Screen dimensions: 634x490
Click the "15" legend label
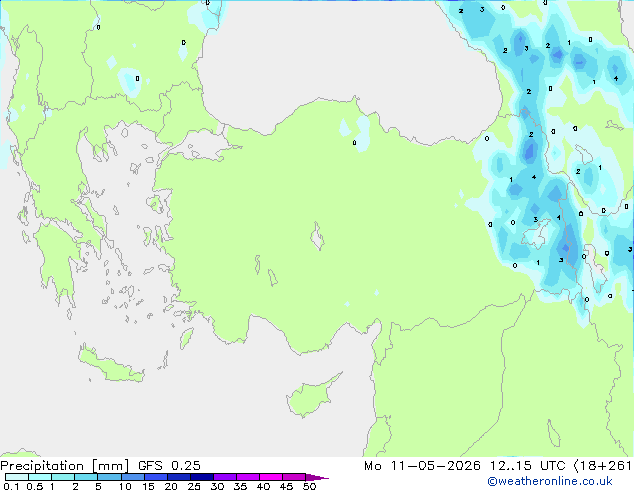[148, 486]
